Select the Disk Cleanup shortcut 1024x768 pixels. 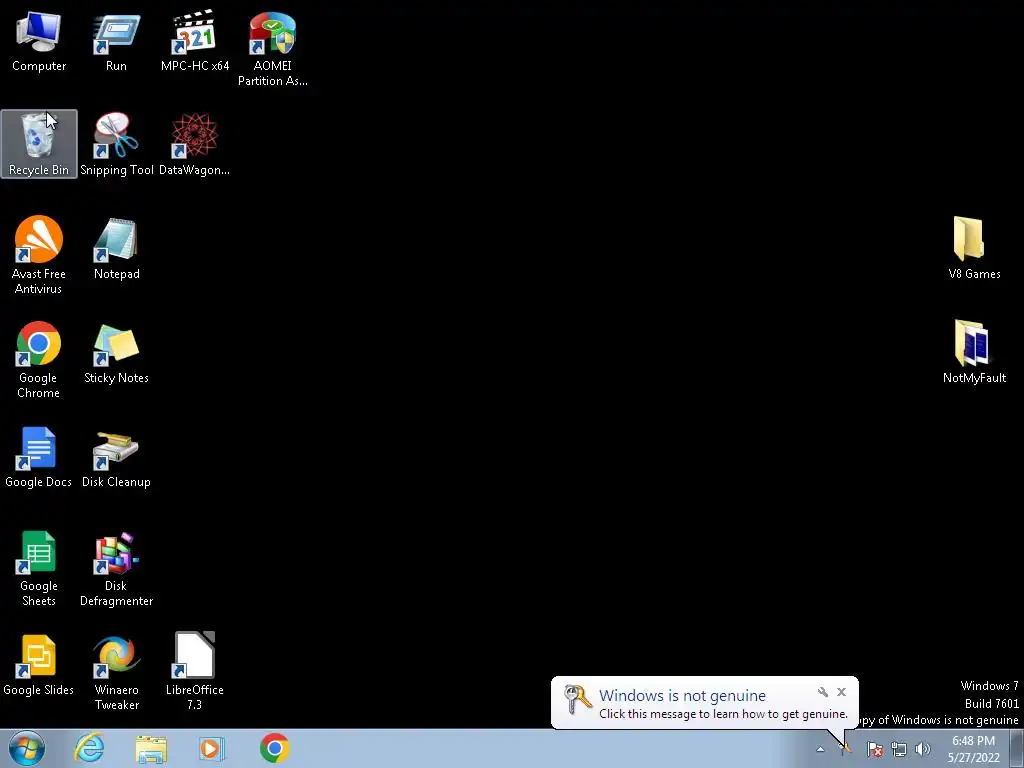(116, 457)
